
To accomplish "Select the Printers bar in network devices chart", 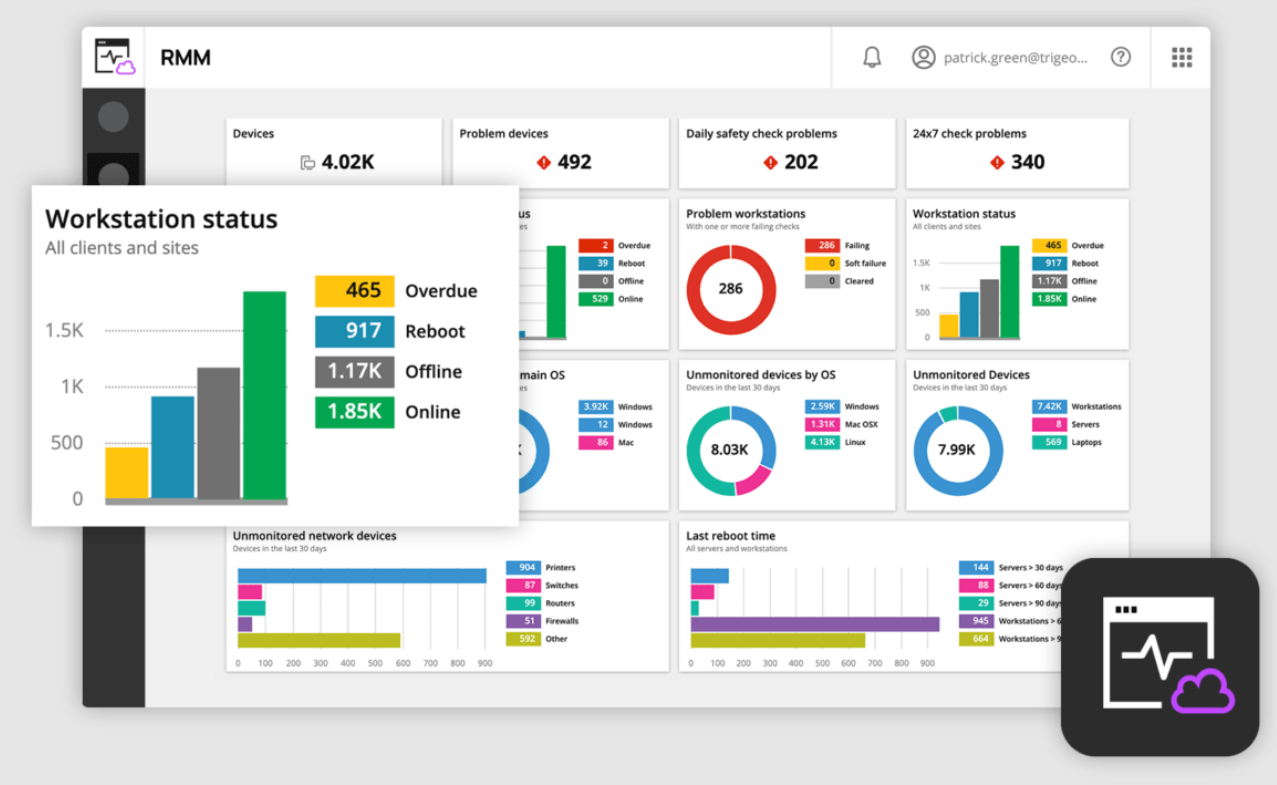I will (x=361, y=576).
